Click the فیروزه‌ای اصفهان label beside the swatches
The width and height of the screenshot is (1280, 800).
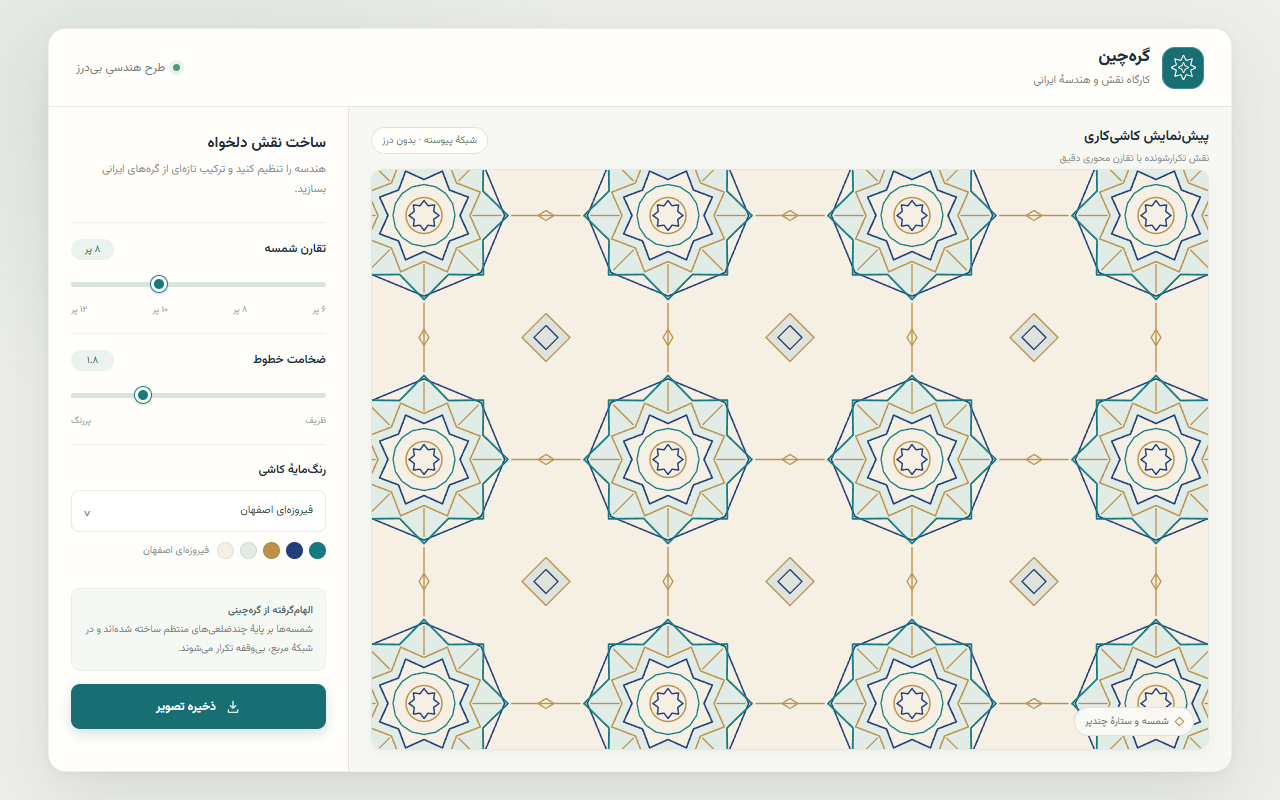pyautogui.click(x=176, y=550)
